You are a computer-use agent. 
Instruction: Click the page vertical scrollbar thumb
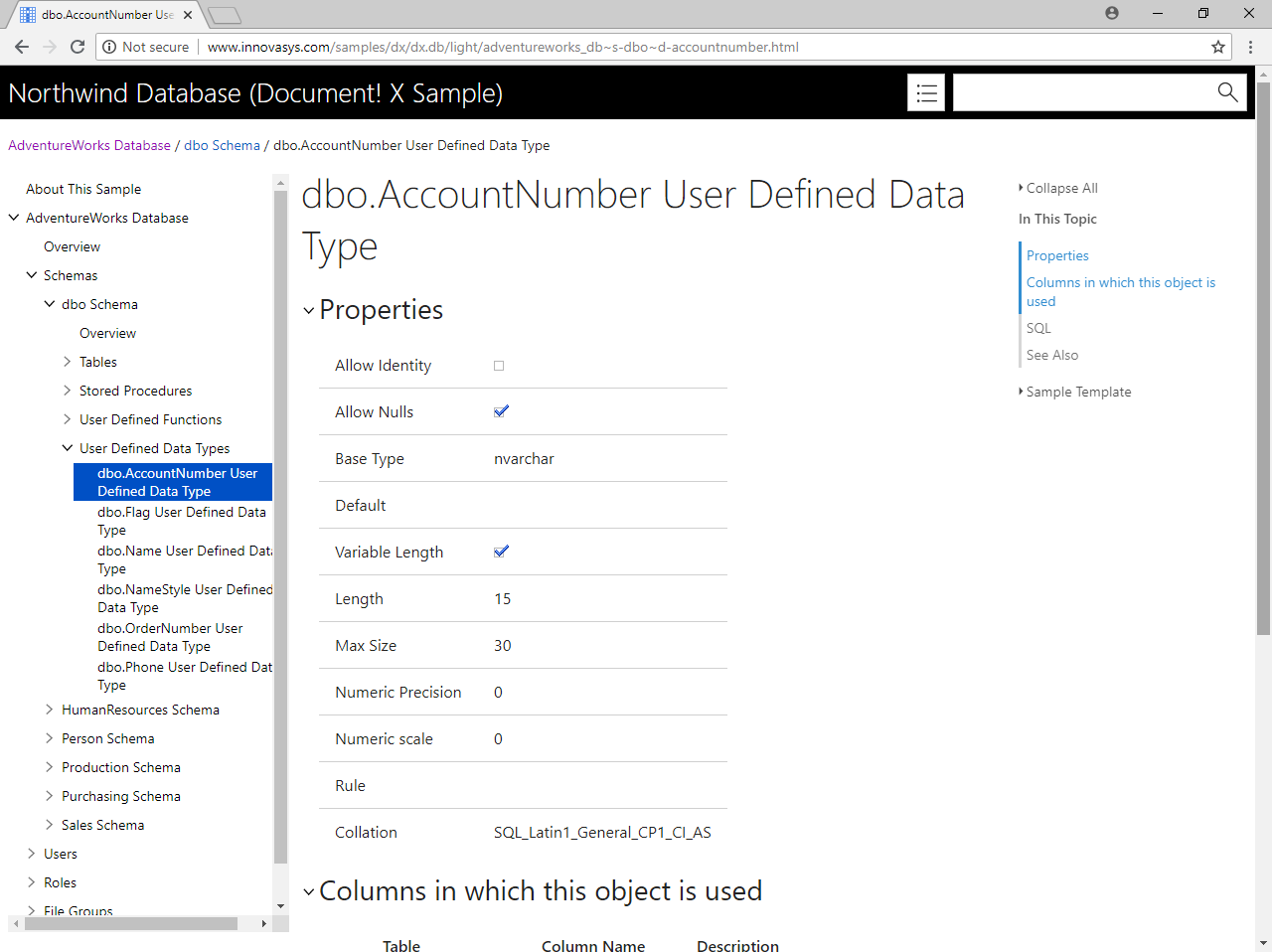click(1263, 358)
